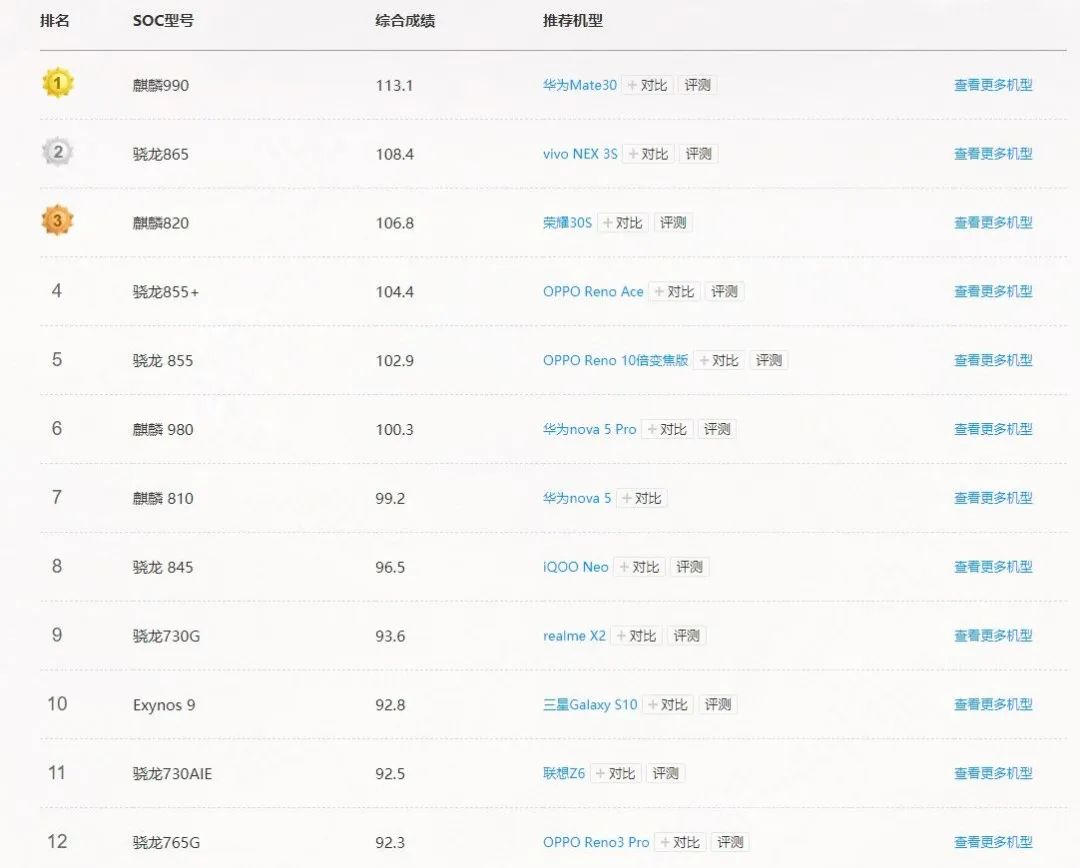The width and height of the screenshot is (1080, 868).
Task: Open 评测 review for 华为Mate30
Action: pyautogui.click(x=697, y=85)
